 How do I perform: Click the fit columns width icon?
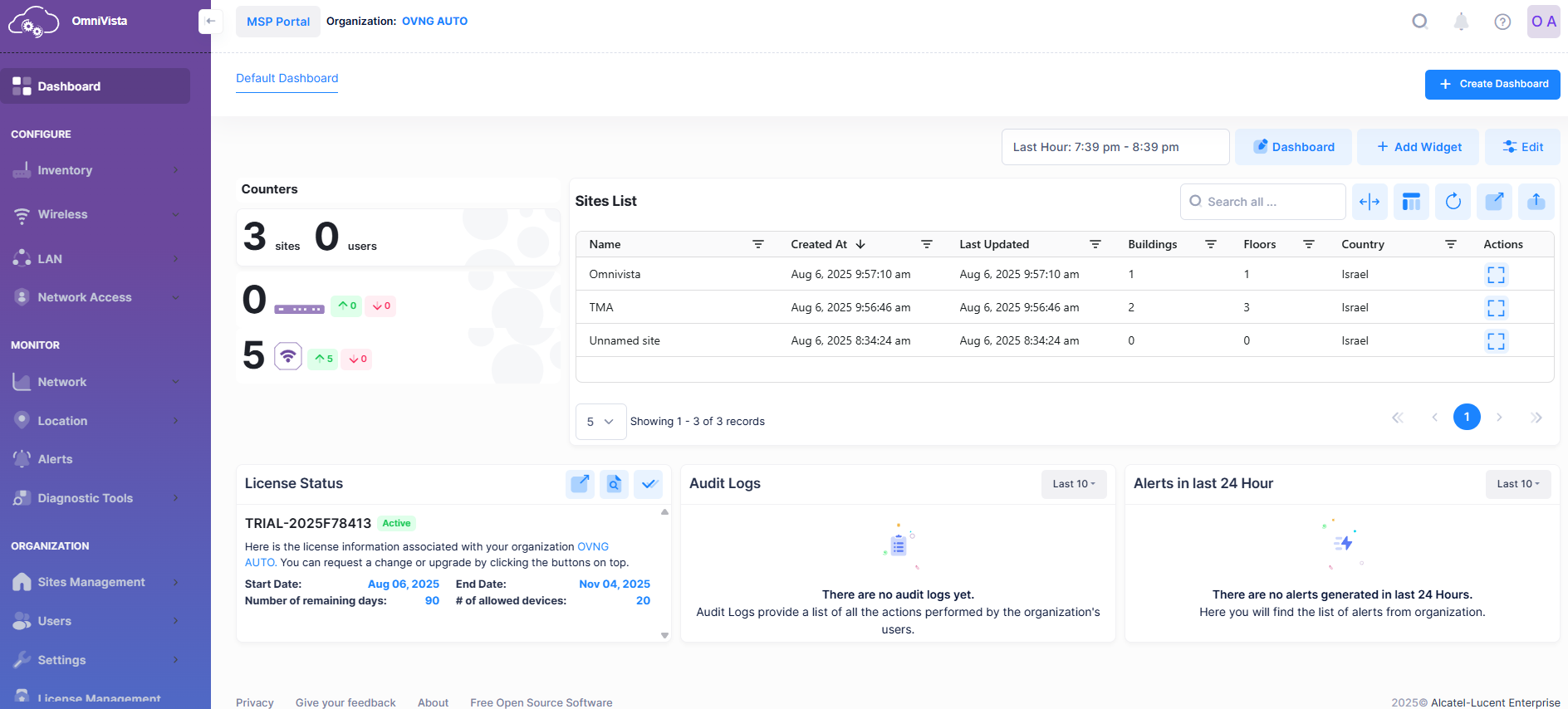point(1370,202)
